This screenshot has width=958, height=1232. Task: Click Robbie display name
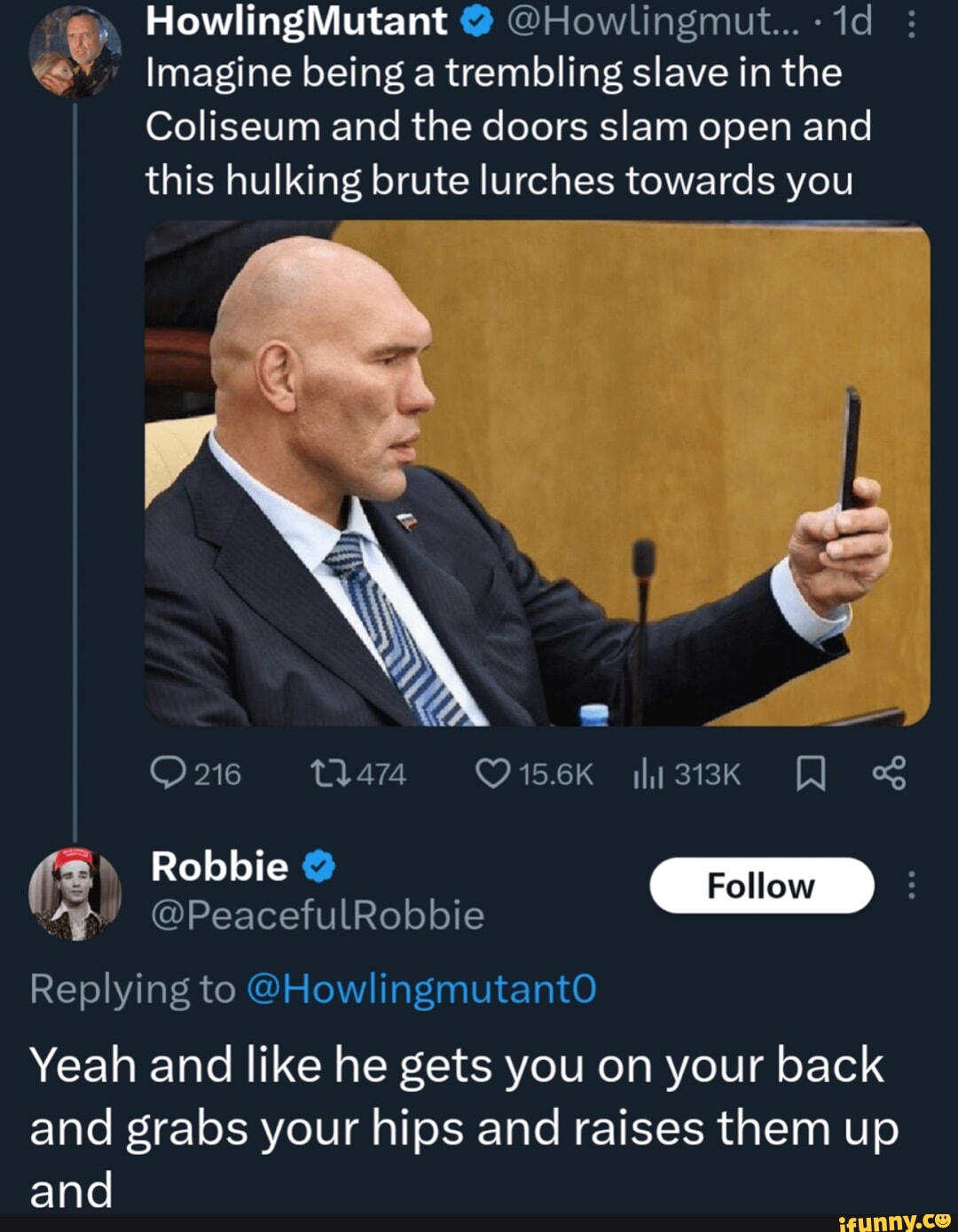pos(219,867)
